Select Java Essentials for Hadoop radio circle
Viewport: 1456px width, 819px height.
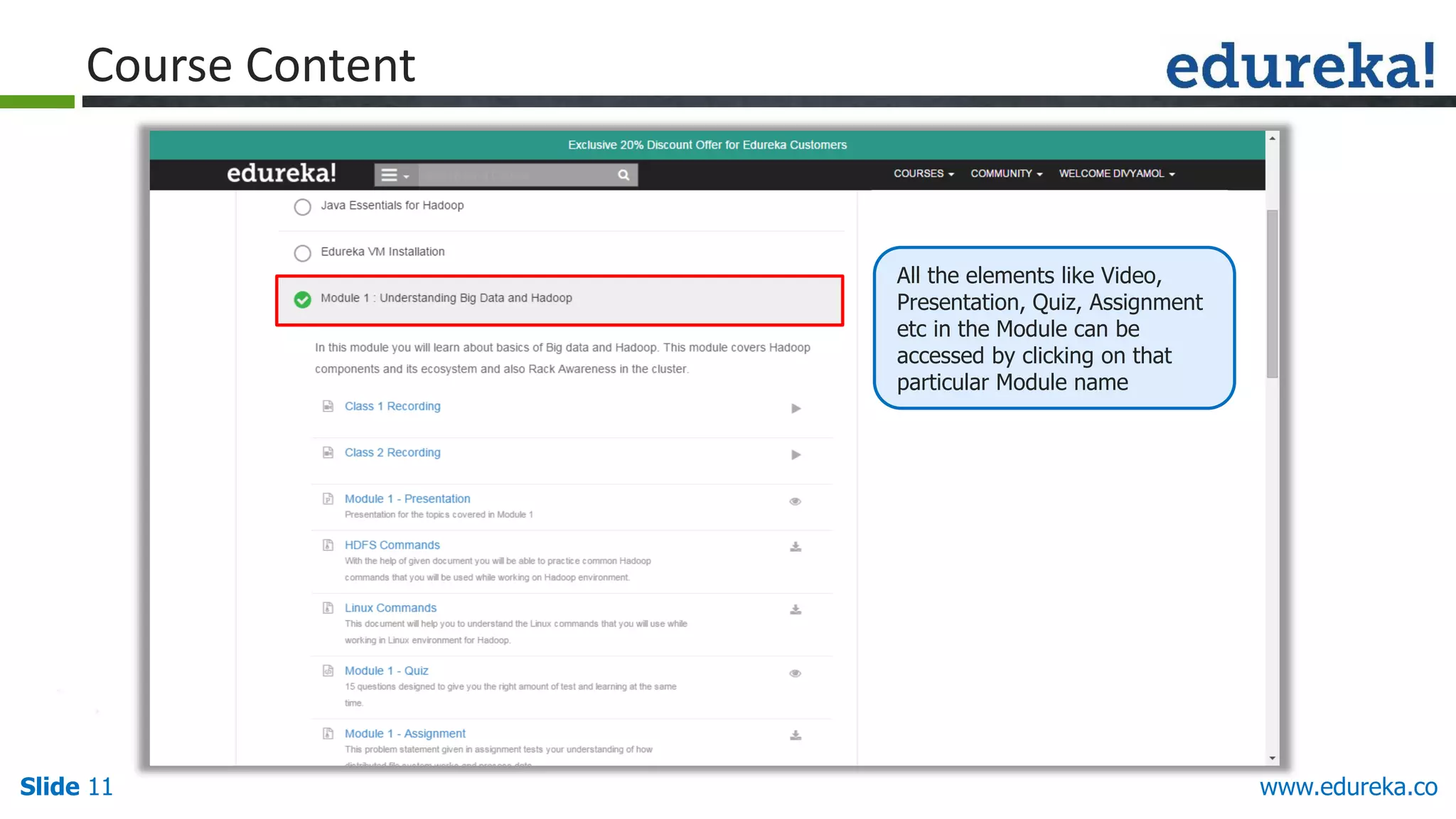(303, 207)
